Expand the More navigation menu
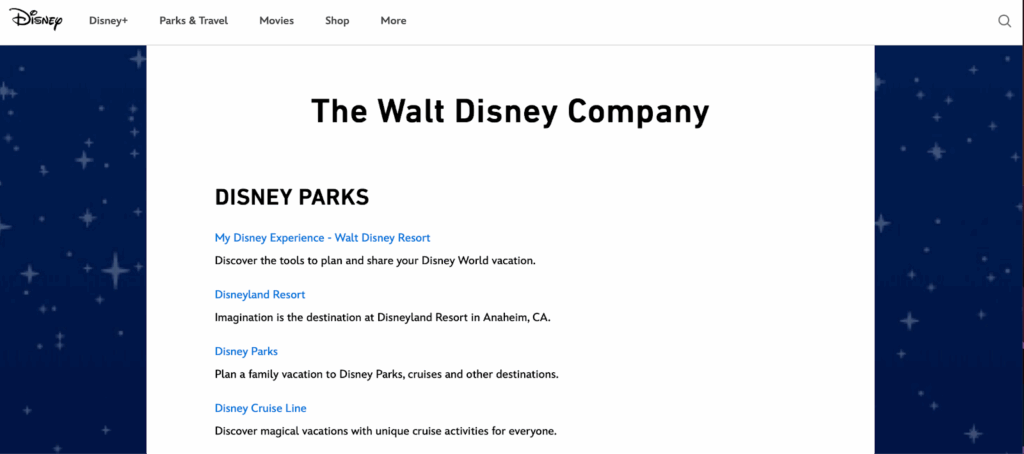 click(x=393, y=21)
